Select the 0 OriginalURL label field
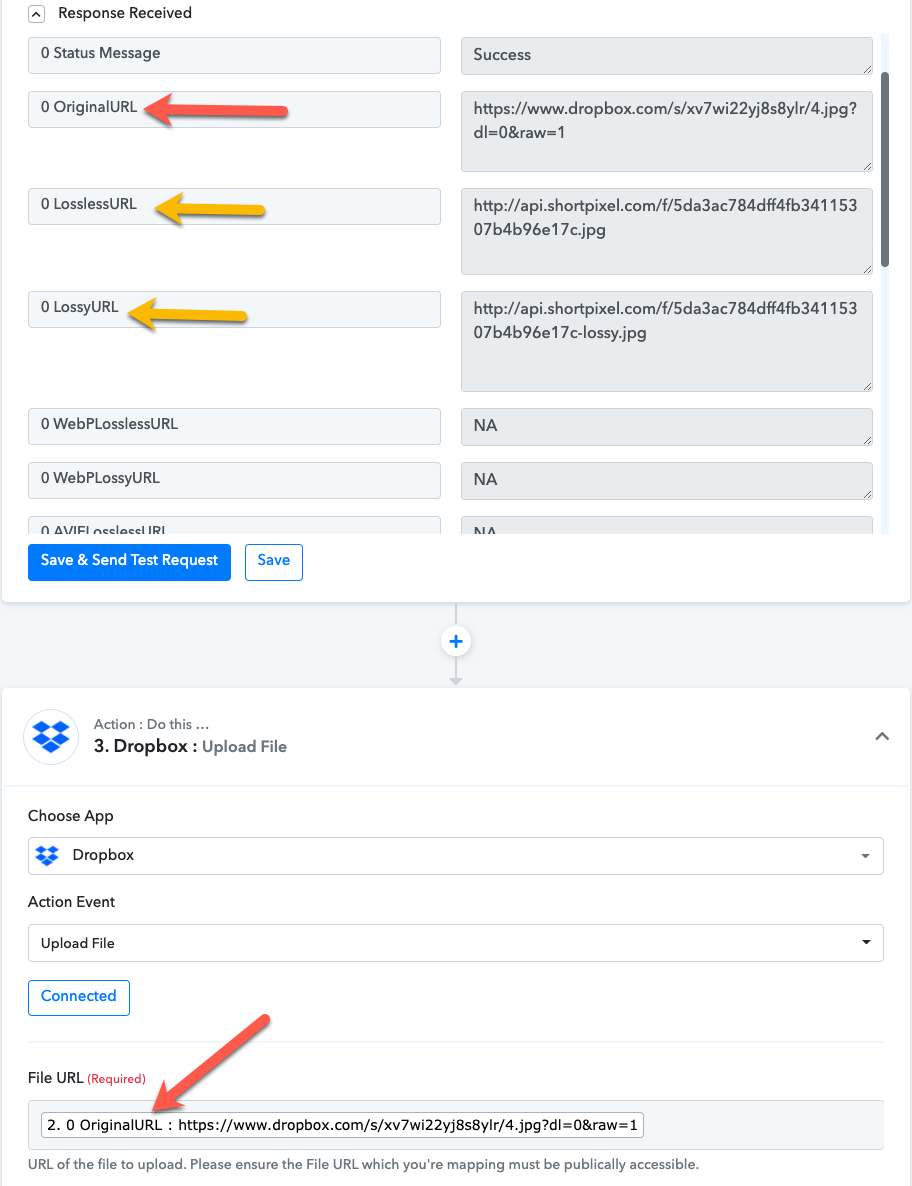Screen dimensions: 912x1186 (234, 109)
